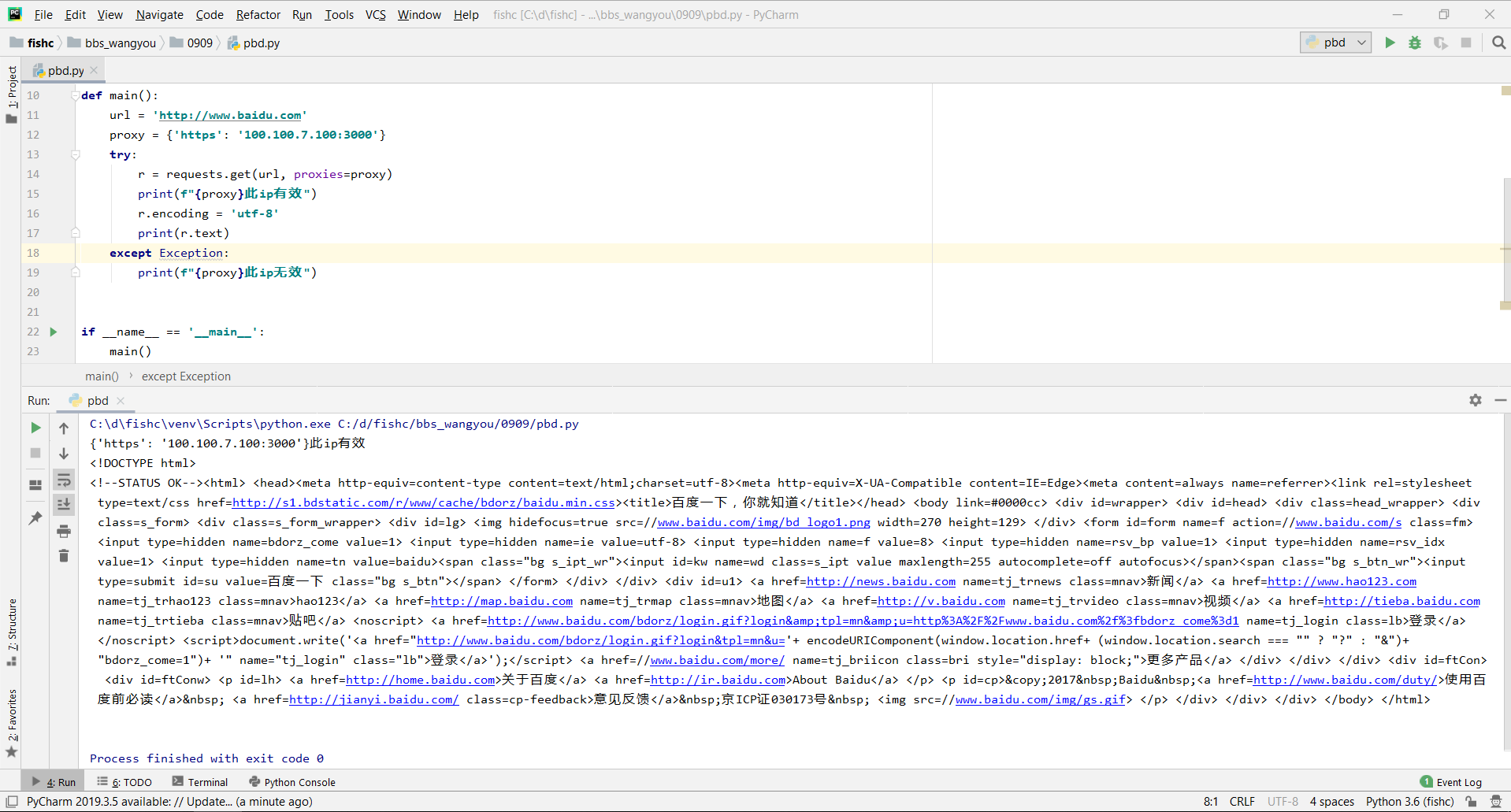The image size is (1511, 812).
Task: Click fold end marker on line 19
Action: [x=76, y=273]
